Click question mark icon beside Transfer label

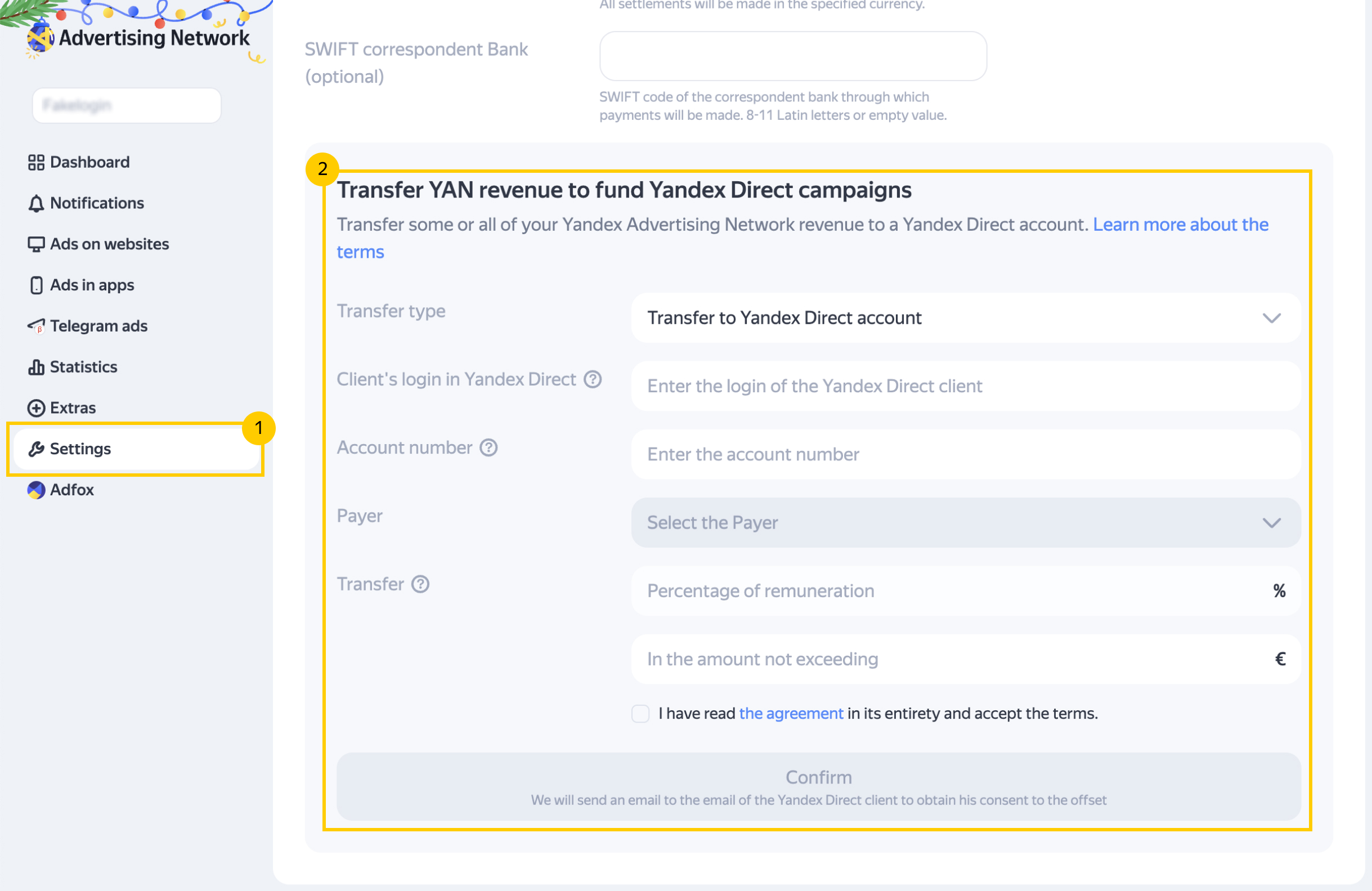click(x=420, y=585)
